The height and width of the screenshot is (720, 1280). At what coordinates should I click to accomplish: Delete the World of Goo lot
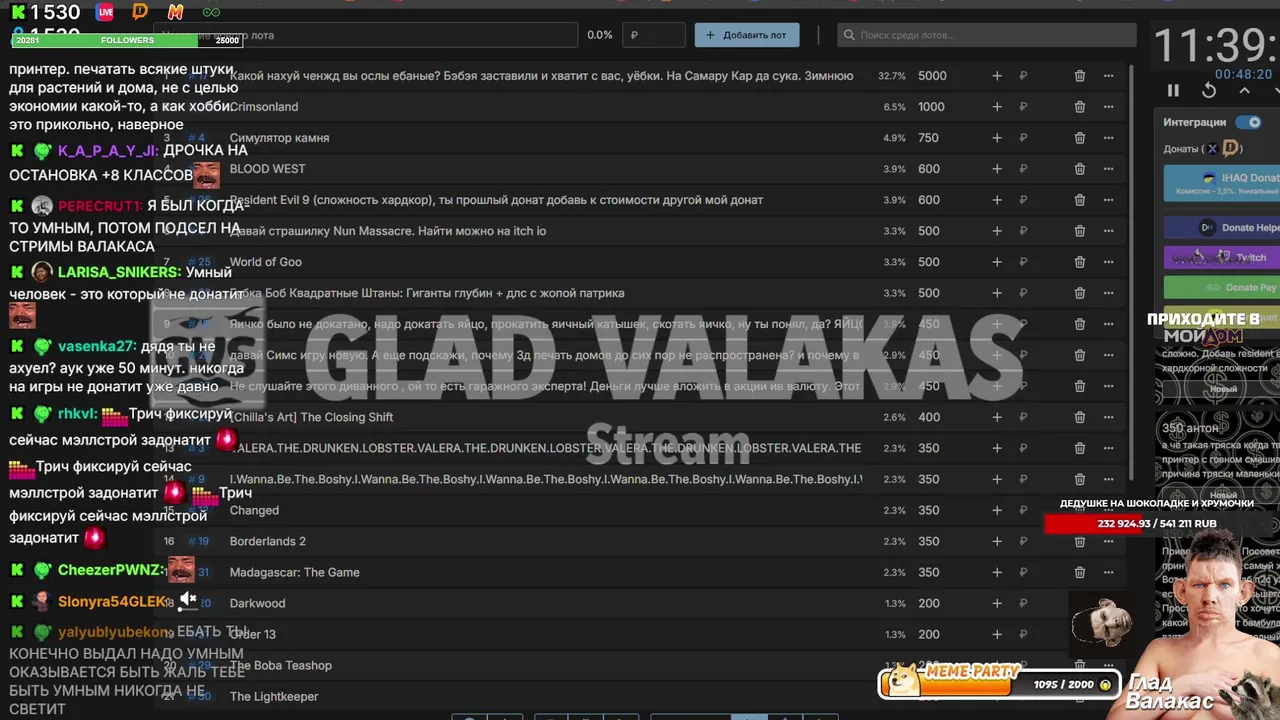pyautogui.click(x=1080, y=262)
